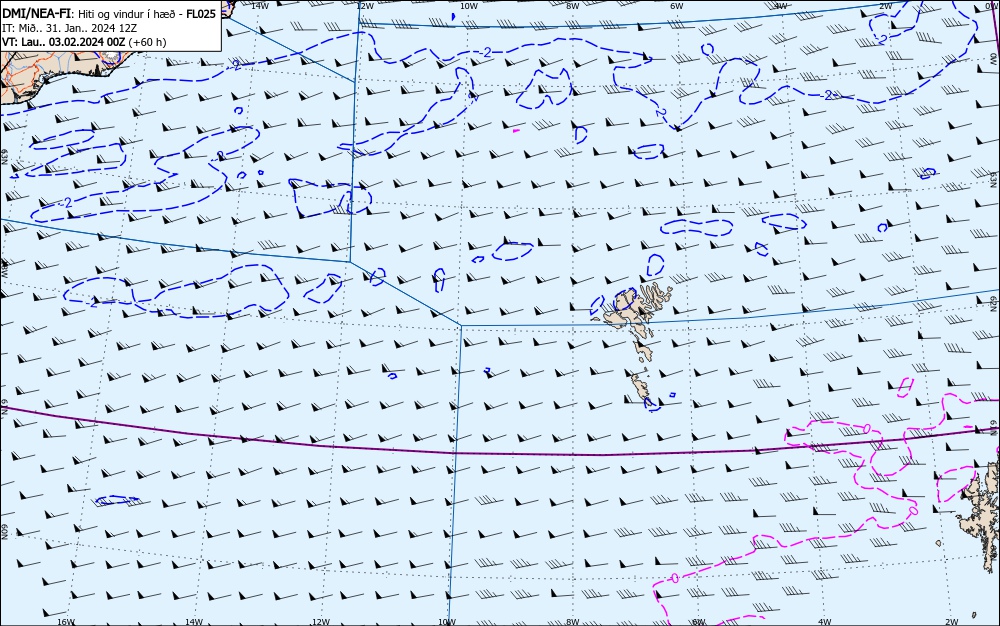Click the "8W" longitude label on bottom edge
The width and height of the screenshot is (1000, 626).
pos(573,622)
